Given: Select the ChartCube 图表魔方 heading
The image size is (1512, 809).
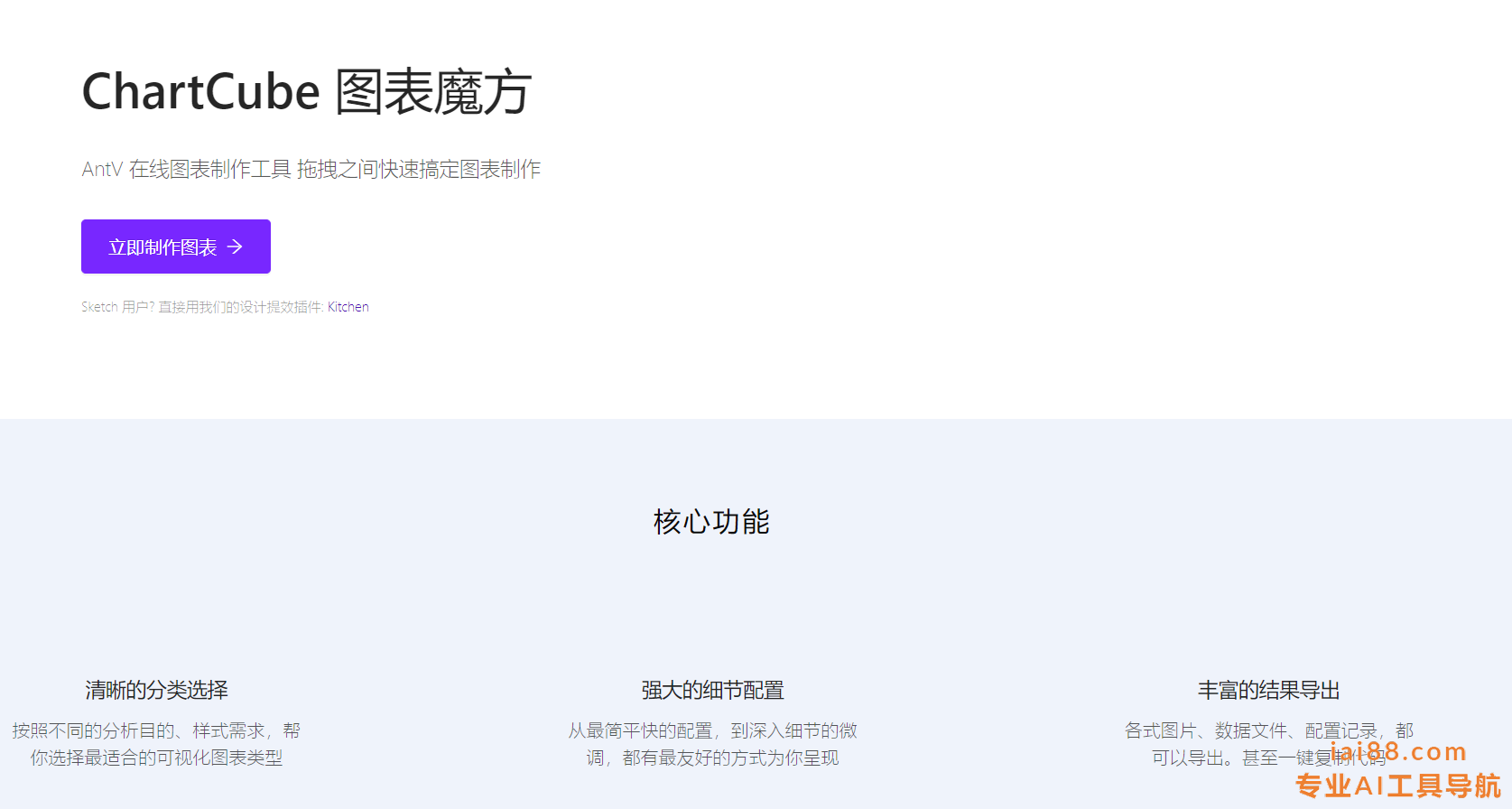Looking at the screenshot, I should click(x=307, y=92).
